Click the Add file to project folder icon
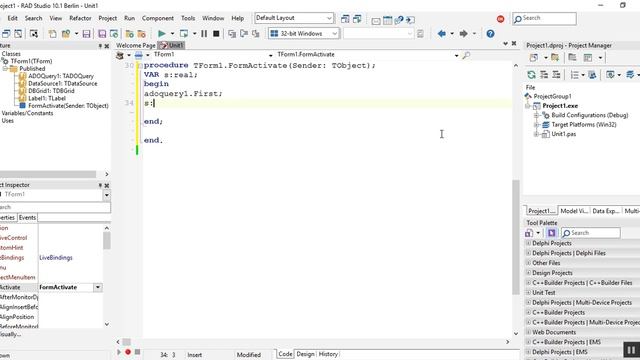The height and width of the screenshot is (360, 640). point(130,33)
